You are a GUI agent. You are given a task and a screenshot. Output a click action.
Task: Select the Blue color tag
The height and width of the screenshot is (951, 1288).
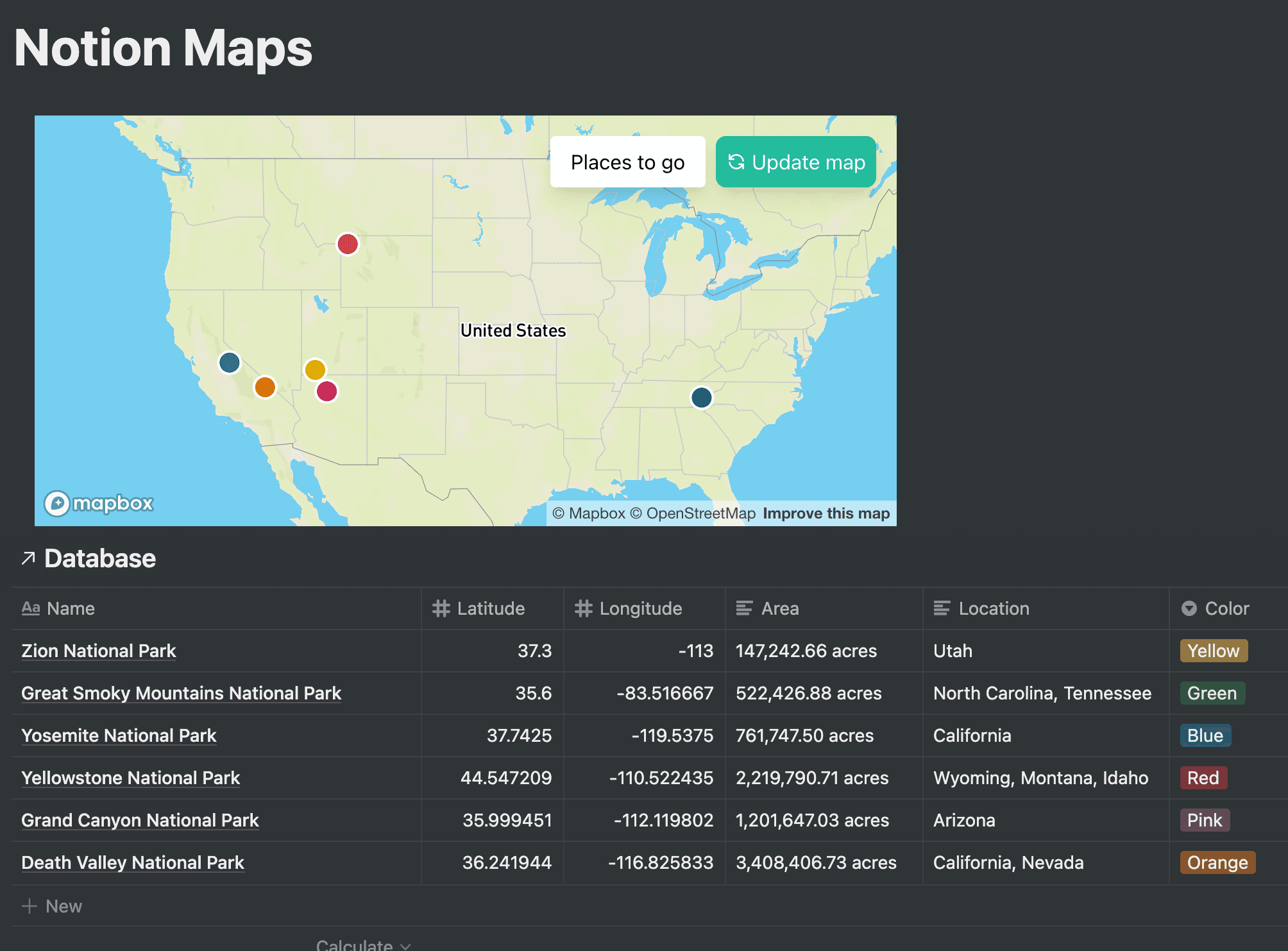pos(1205,735)
